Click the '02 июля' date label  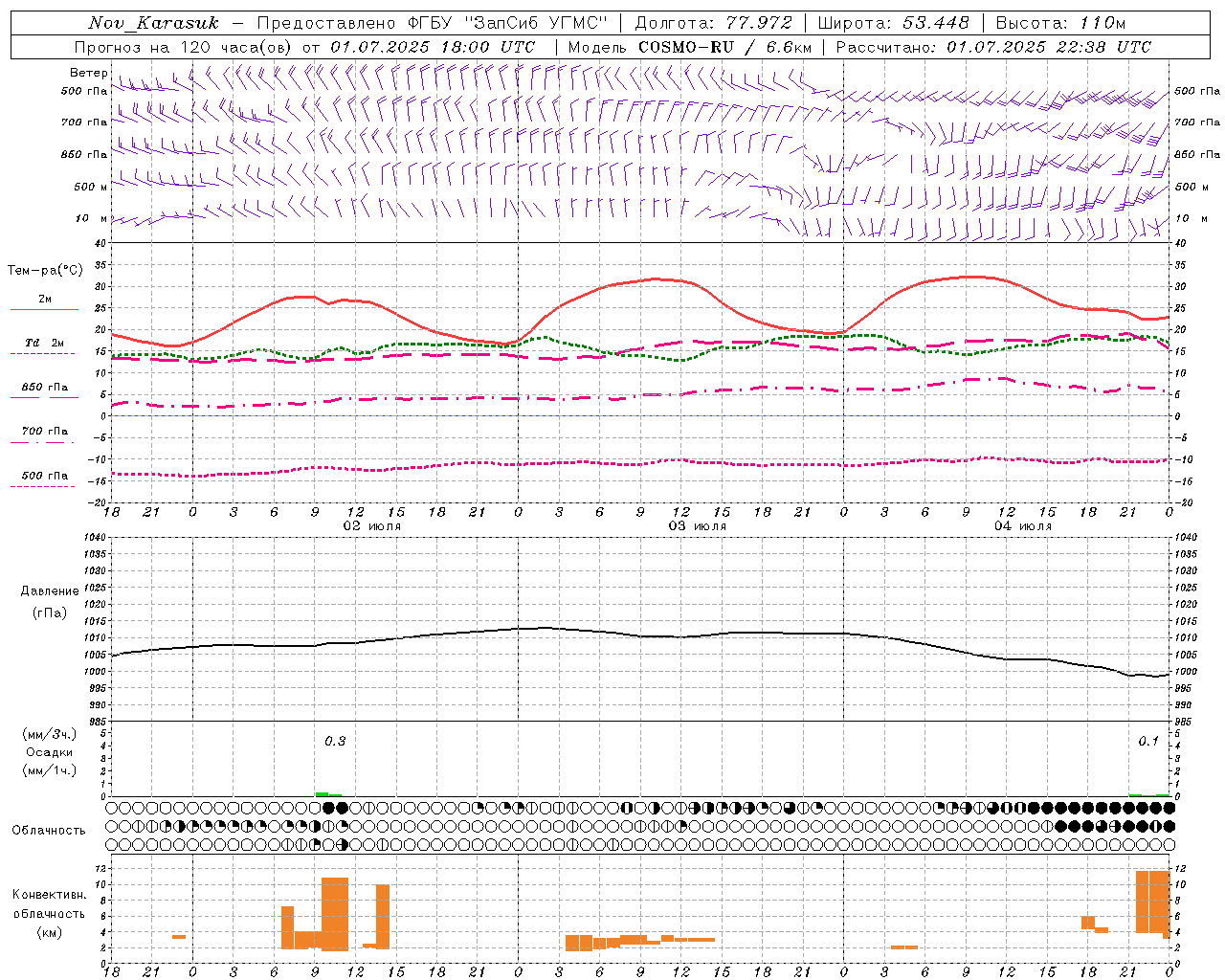coord(371,526)
